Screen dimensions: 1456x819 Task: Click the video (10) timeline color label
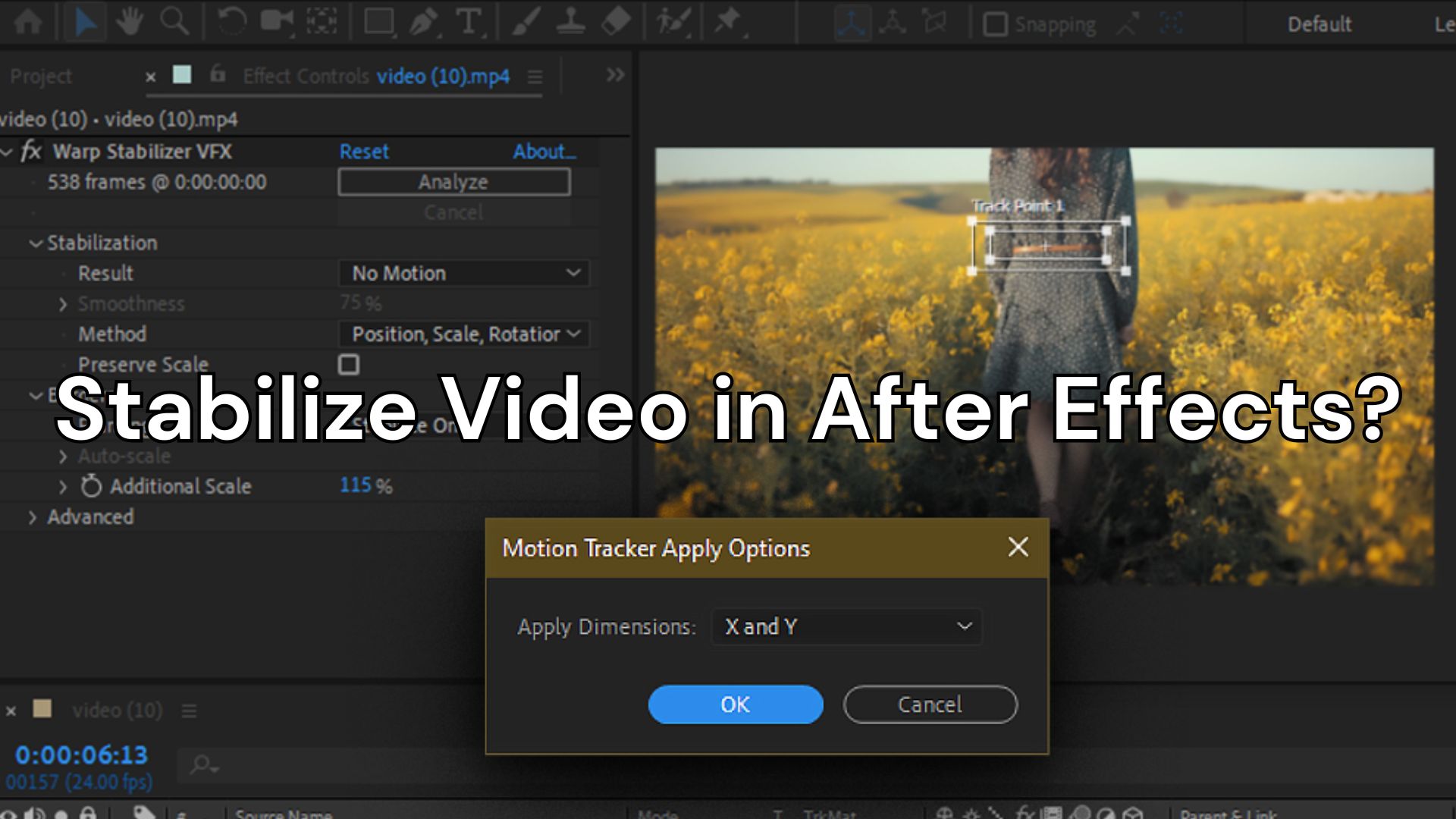pyautogui.click(x=42, y=709)
